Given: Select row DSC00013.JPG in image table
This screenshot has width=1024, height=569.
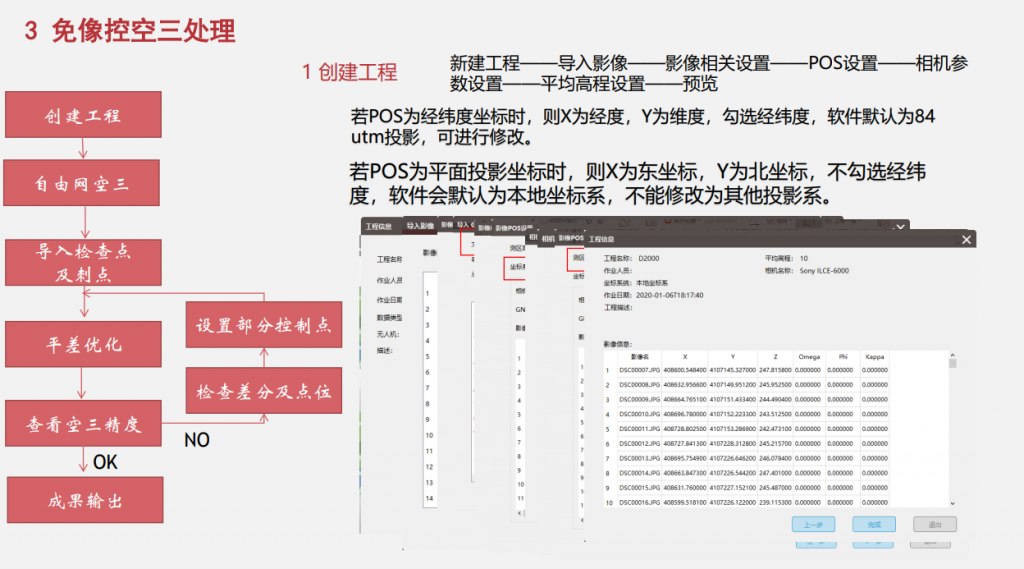Looking at the screenshot, I should 746,459.
